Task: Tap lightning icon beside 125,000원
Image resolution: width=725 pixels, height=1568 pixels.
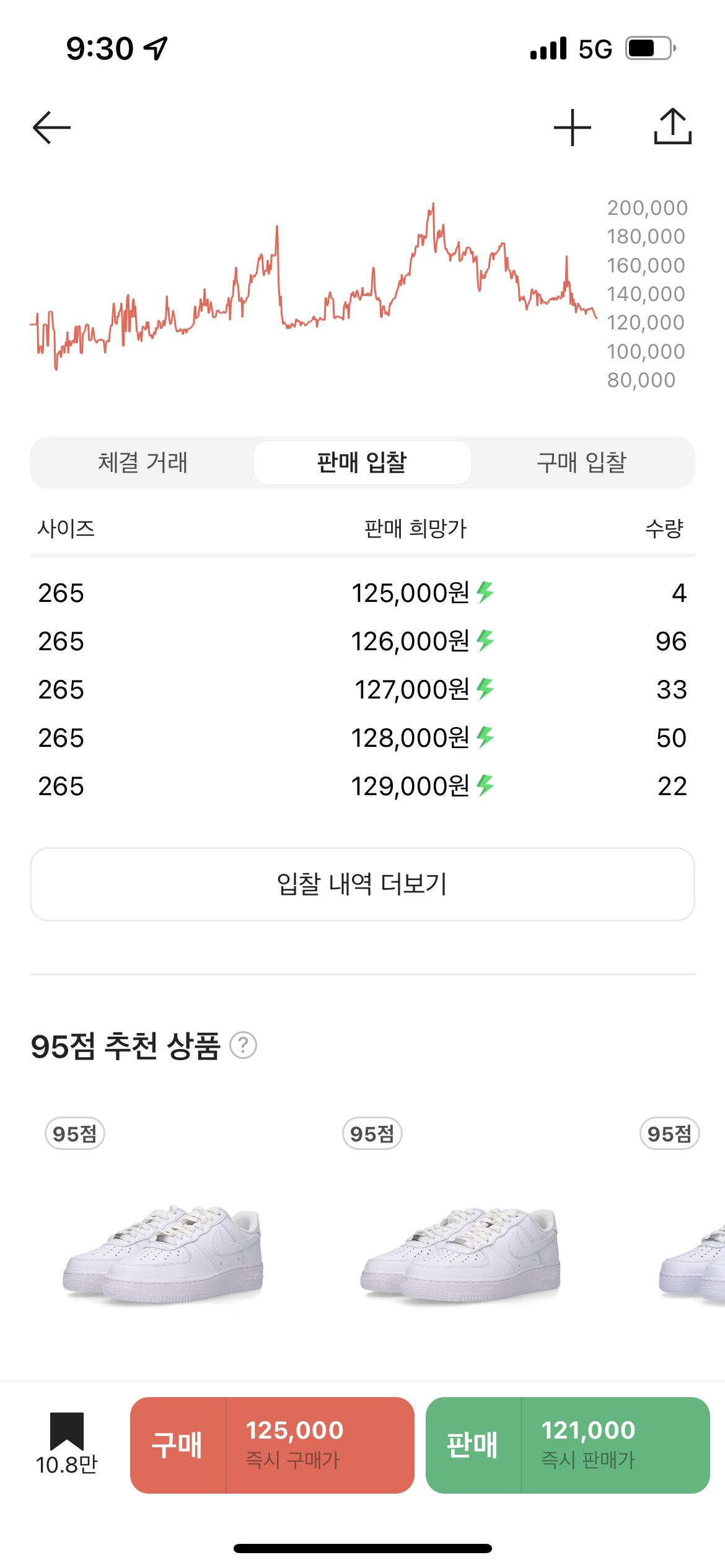Action: [x=485, y=593]
